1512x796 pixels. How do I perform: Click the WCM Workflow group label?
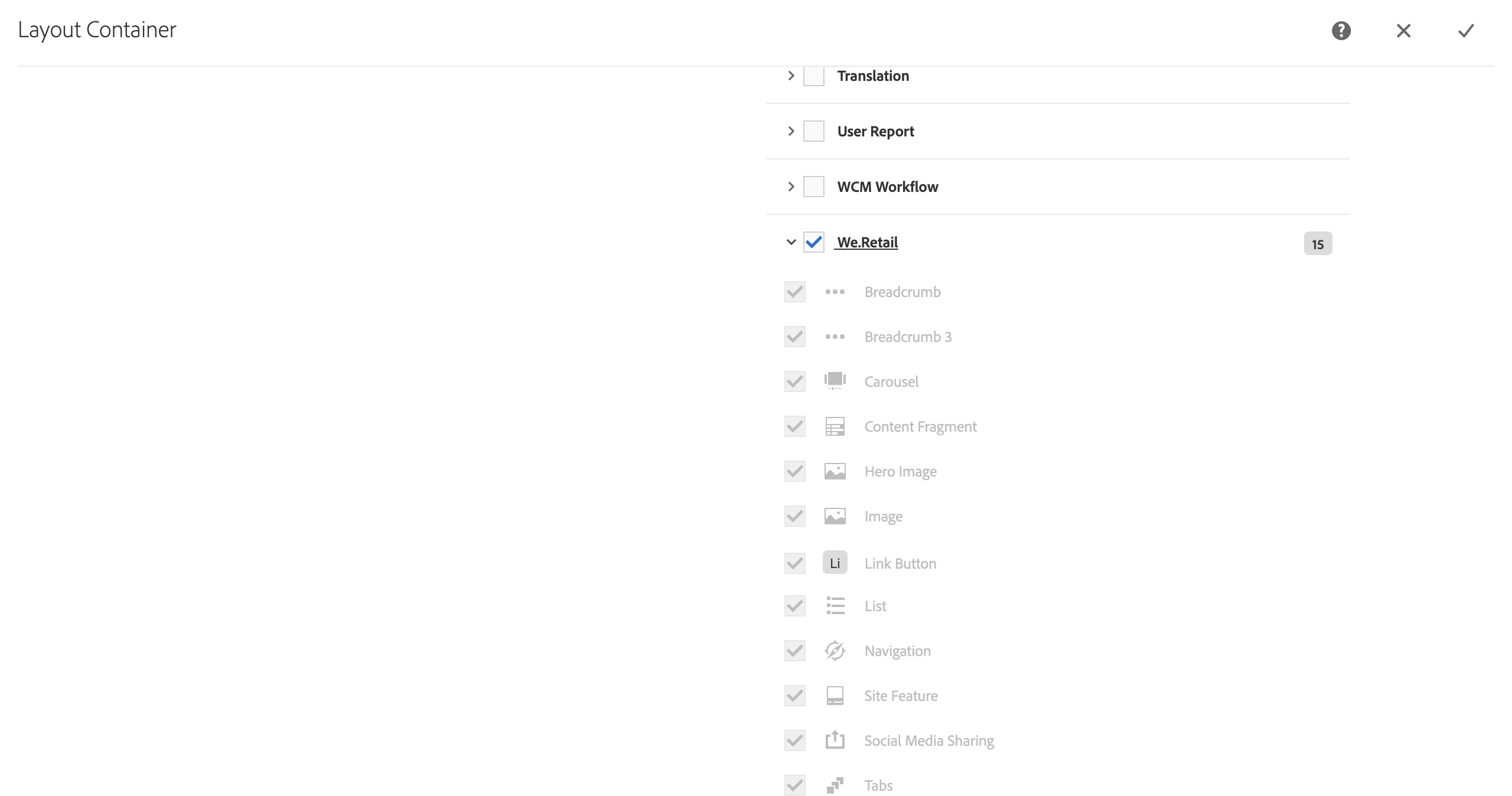tap(887, 187)
